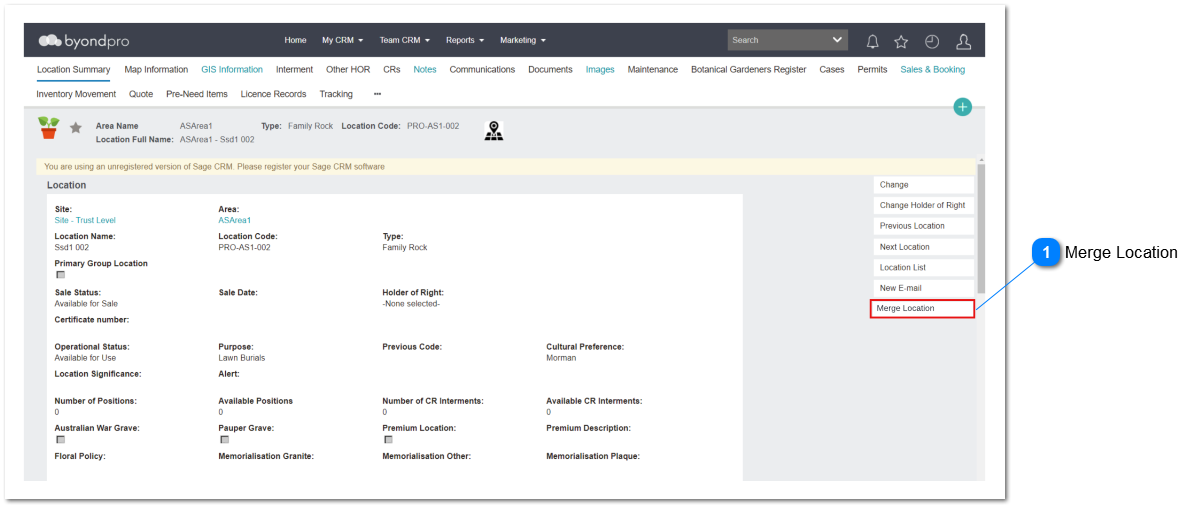This screenshot has height=508, width=1194.
Task: Click the Merge Location button
Action: coord(923,308)
